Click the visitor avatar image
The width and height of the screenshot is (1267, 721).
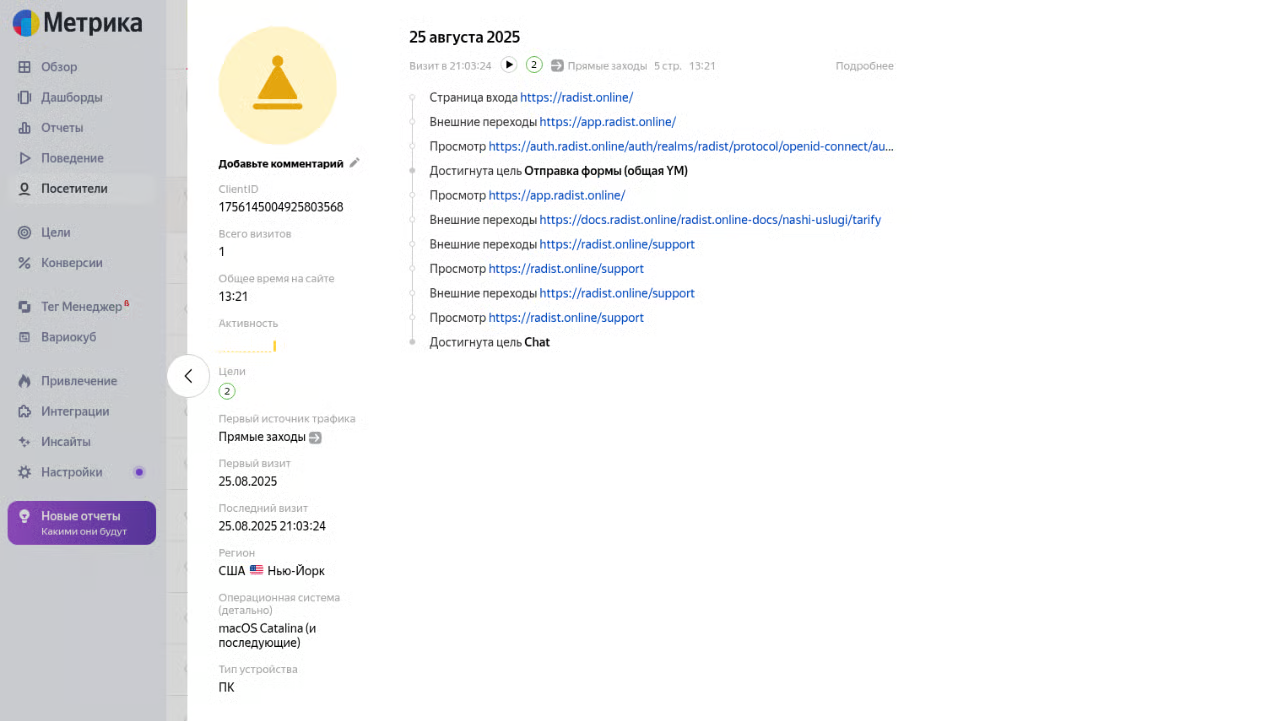(277, 86)
